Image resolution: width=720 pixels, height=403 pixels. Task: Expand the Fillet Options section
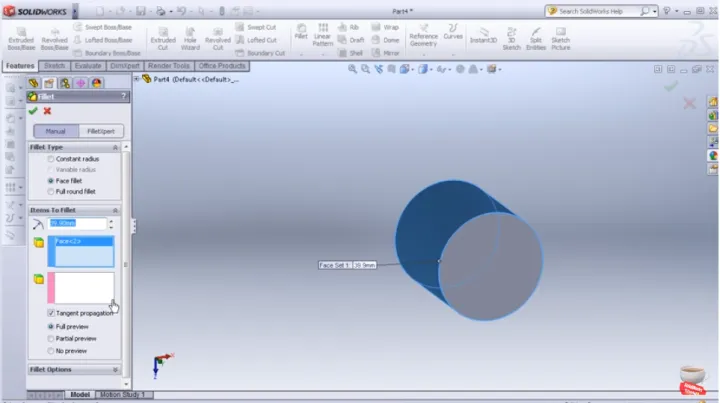(x=114, y=370)
